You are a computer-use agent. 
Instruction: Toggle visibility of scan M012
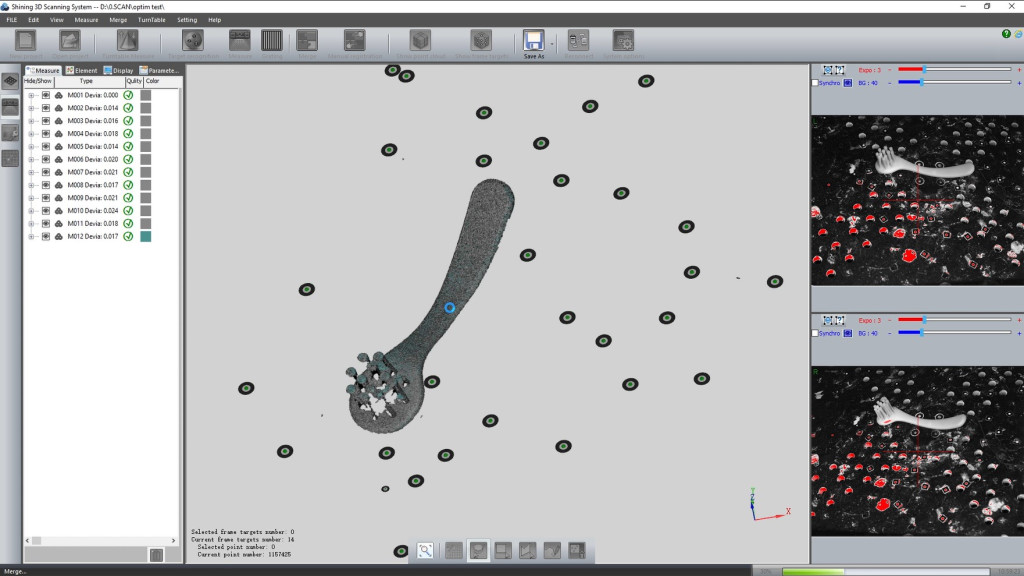pos(46,237)
